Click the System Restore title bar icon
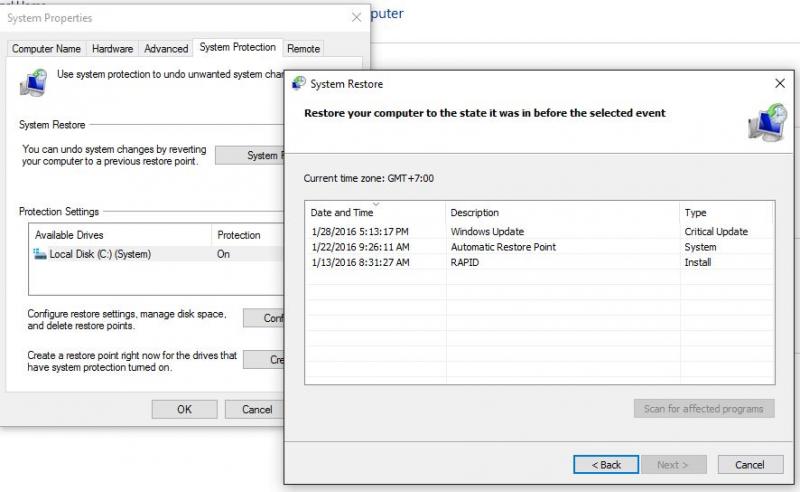Viewport: 800px width, 492px height. 297,84
